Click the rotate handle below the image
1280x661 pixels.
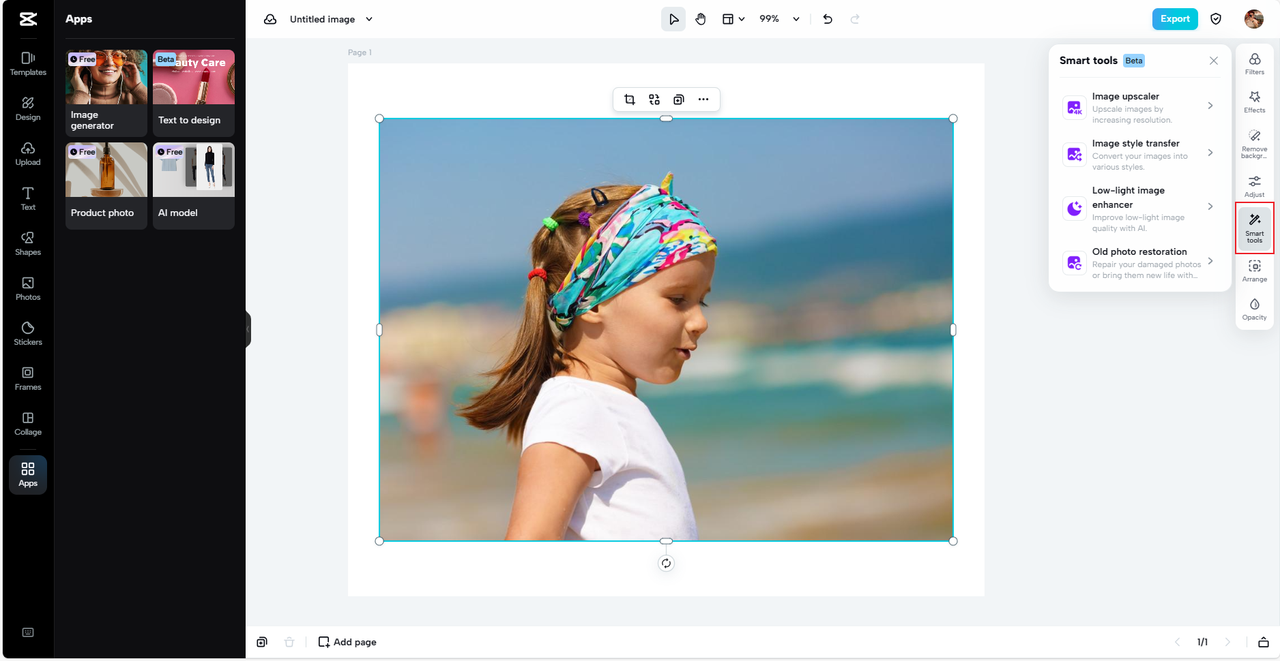pyautogui.click(x=666, y=563)
